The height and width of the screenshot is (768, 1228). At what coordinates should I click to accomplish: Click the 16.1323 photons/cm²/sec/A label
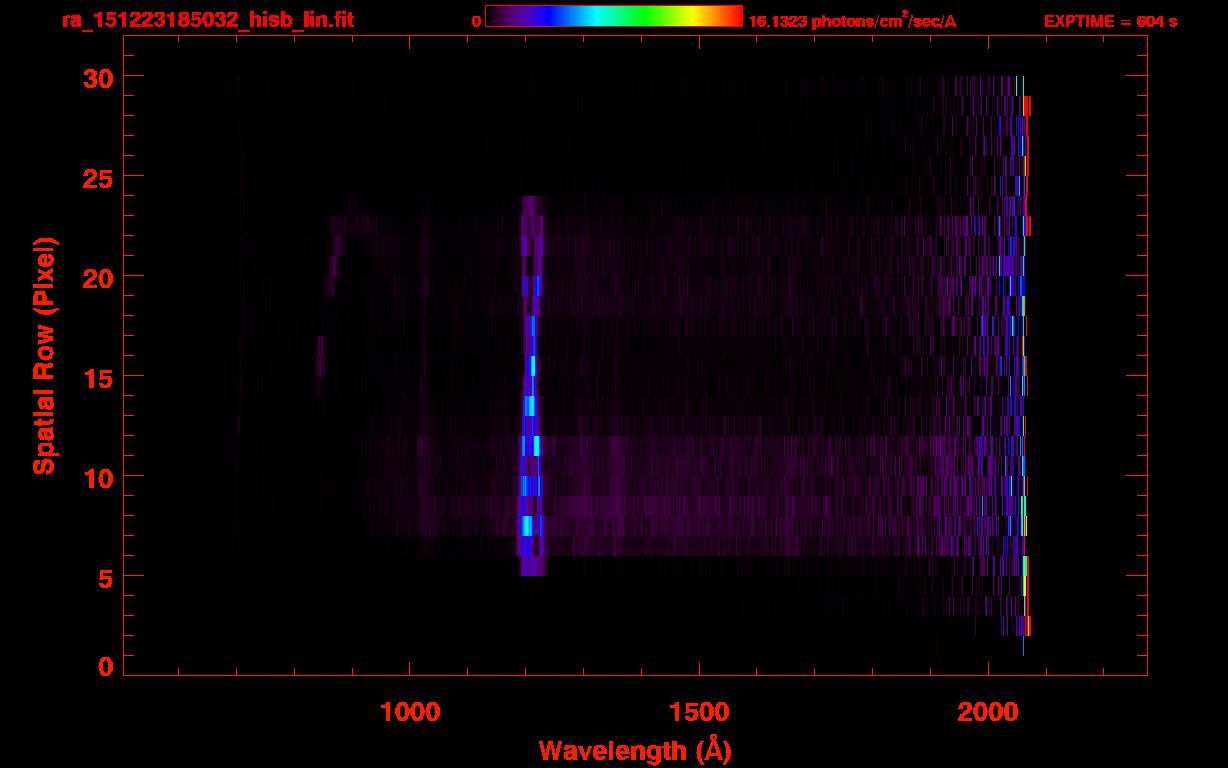(x=852, y=21)
